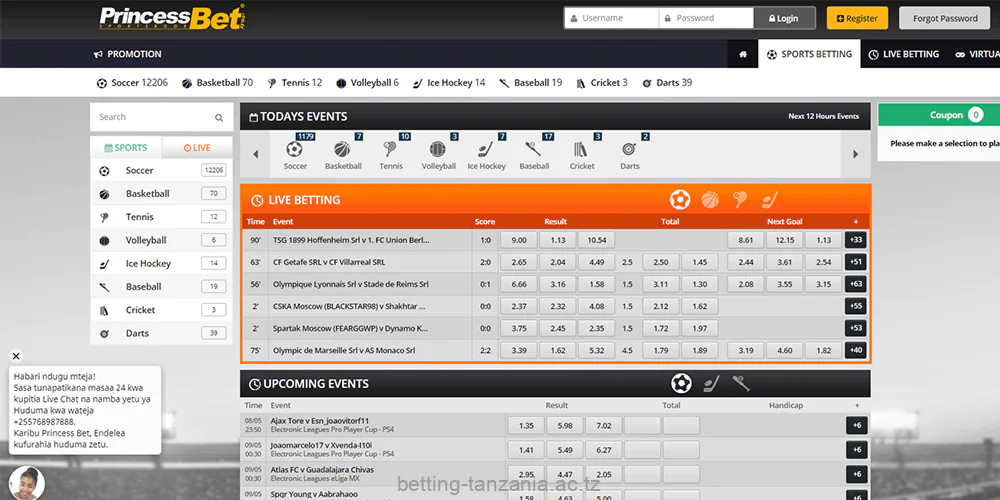Open Soccer in the sidebar sports list
1000x500 pixels.
(x=161, y=171)
